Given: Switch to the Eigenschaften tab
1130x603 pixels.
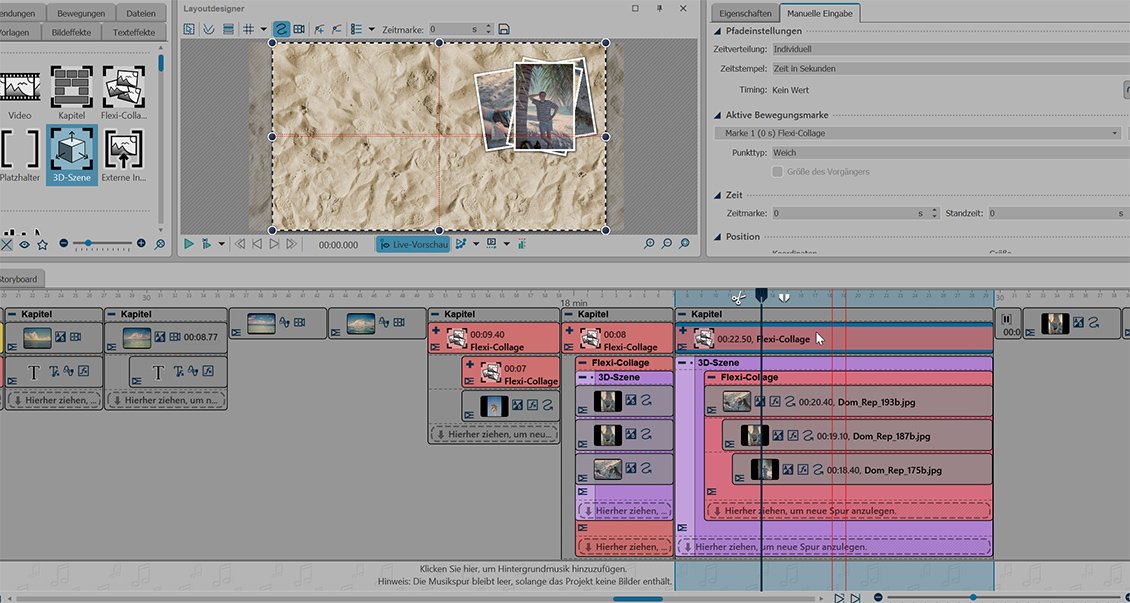Looking at the screenshot, I should (743, 12).
